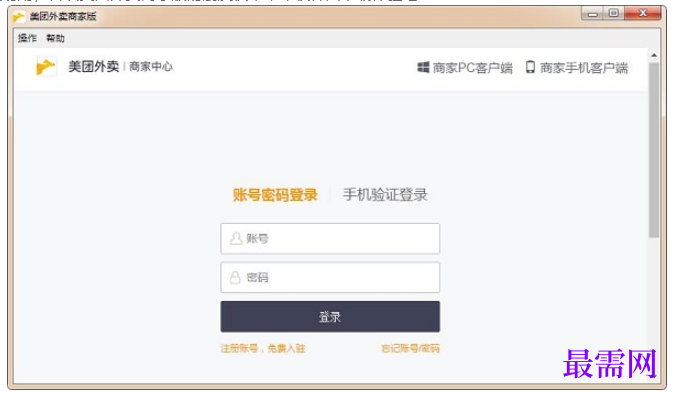
Task: Focus the 账号 input field
Action: [330, 238]
